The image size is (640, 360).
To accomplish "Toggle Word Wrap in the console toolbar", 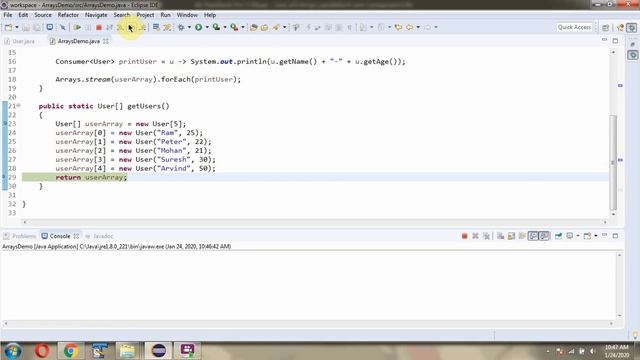I will (x=522, y=236).
